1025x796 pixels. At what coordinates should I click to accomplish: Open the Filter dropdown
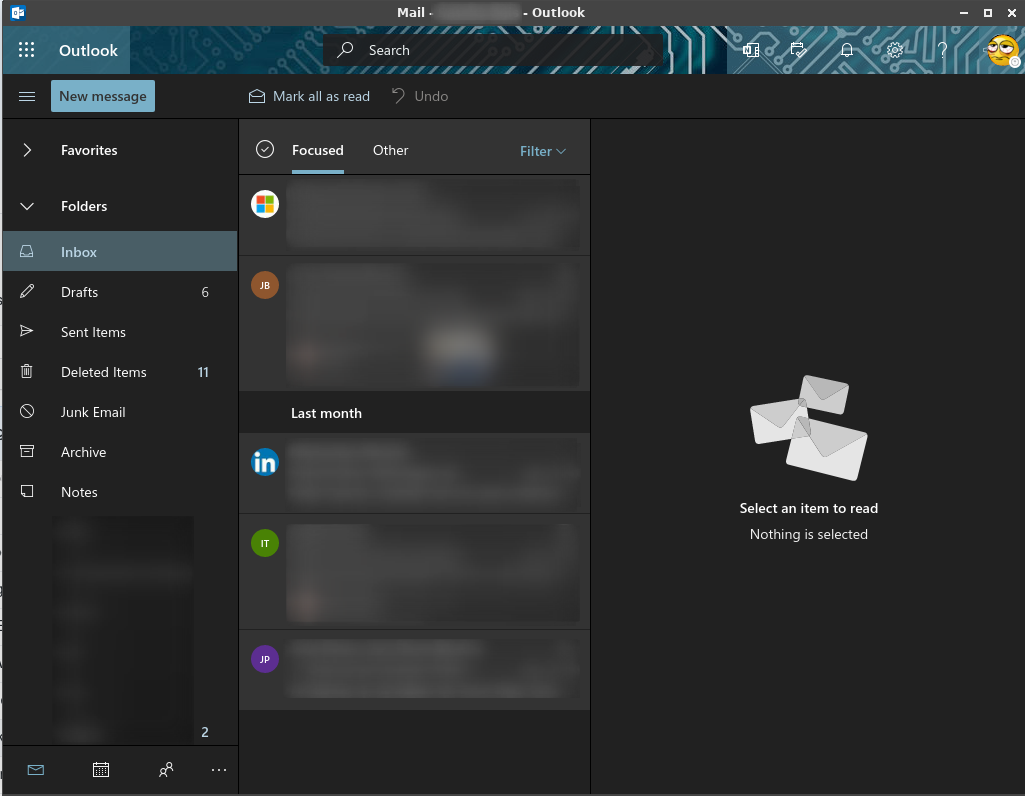coord(543,151)
